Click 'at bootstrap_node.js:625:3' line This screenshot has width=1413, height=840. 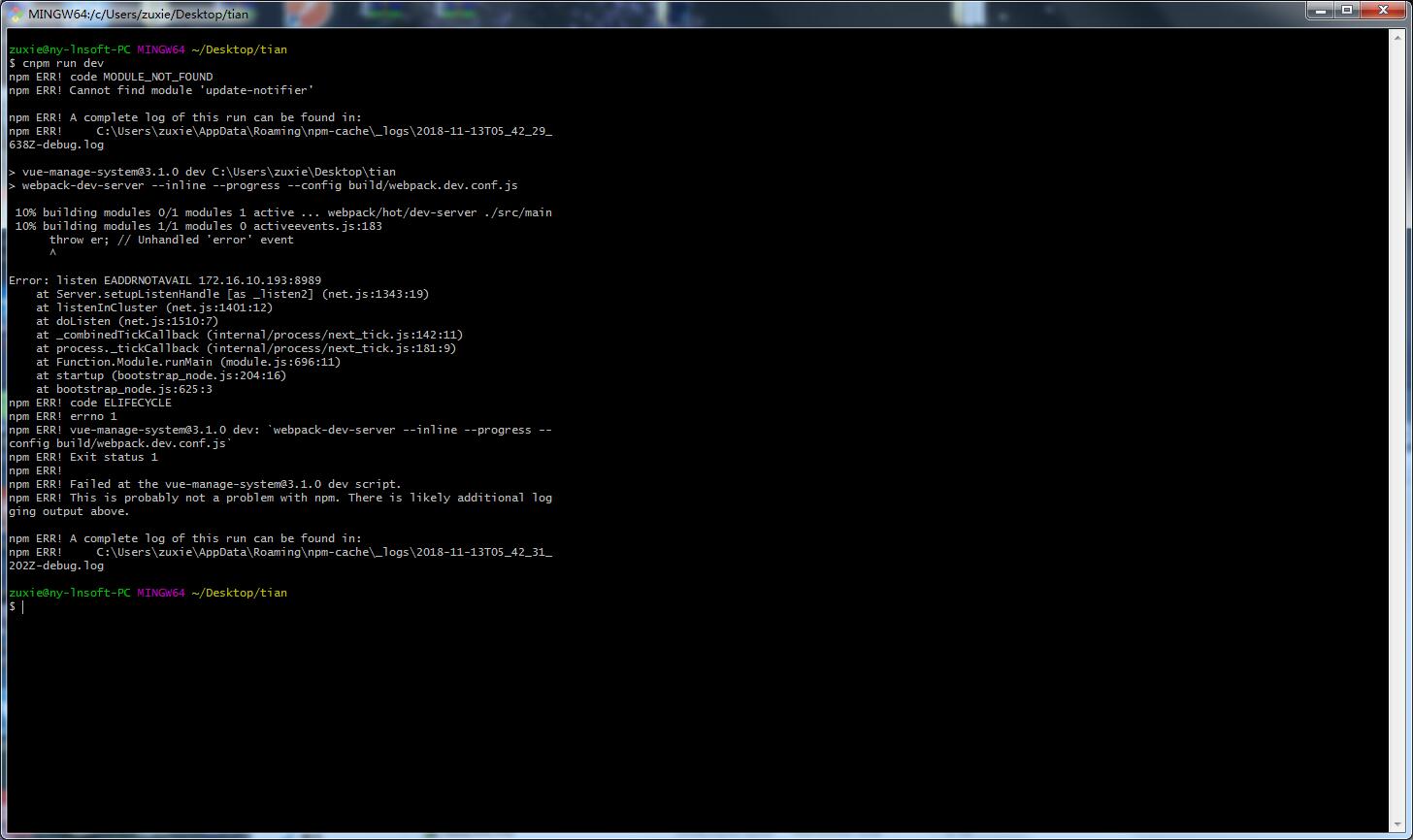[x=124, y=389]
